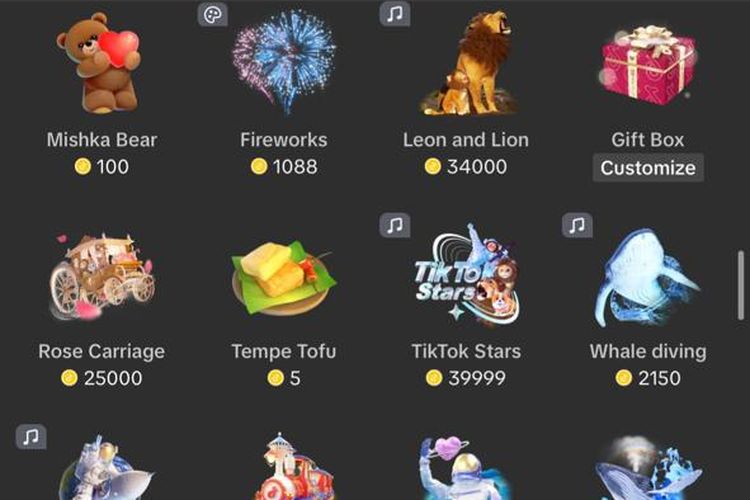Click the Customize button under Gift Box
750x500 pixels.
[x=648, y=168]
